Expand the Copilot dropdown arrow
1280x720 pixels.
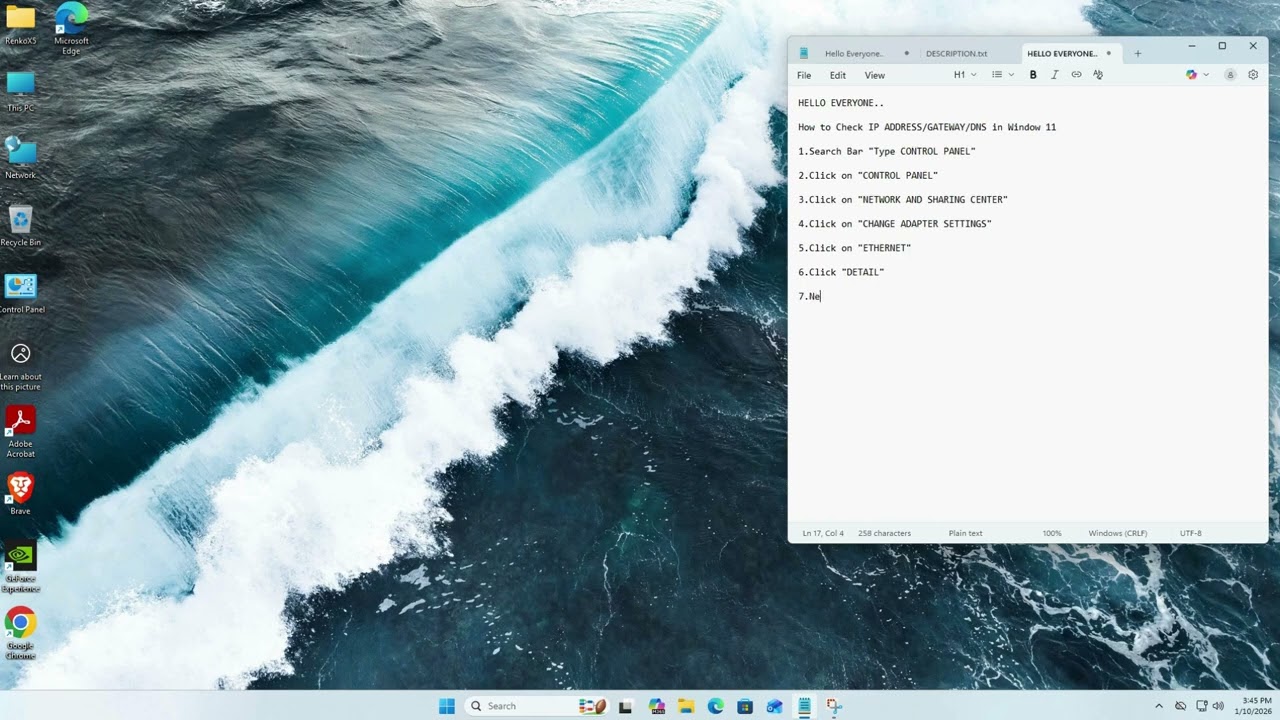1206,75
